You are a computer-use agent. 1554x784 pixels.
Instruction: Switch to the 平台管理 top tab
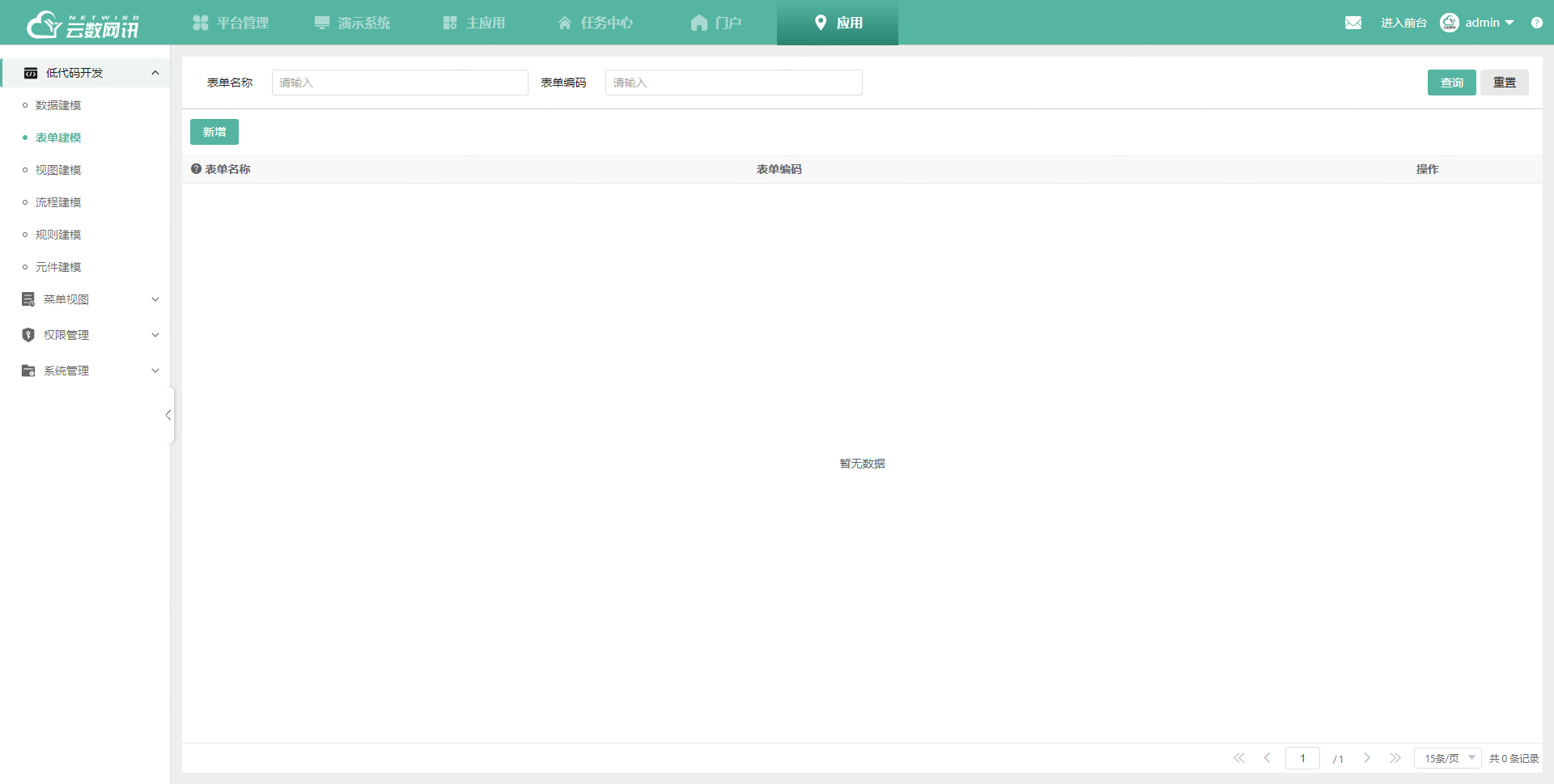[231, 23]
